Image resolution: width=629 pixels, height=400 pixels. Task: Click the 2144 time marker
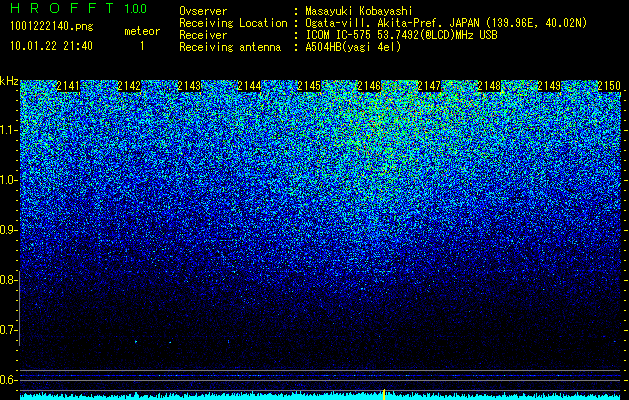(x=249, y=86)
